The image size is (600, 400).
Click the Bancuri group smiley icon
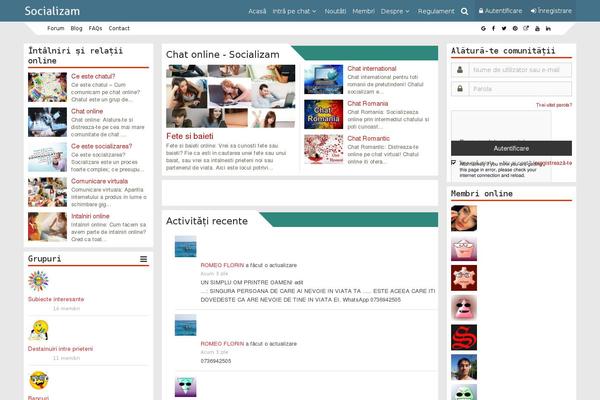pos(38,380)
